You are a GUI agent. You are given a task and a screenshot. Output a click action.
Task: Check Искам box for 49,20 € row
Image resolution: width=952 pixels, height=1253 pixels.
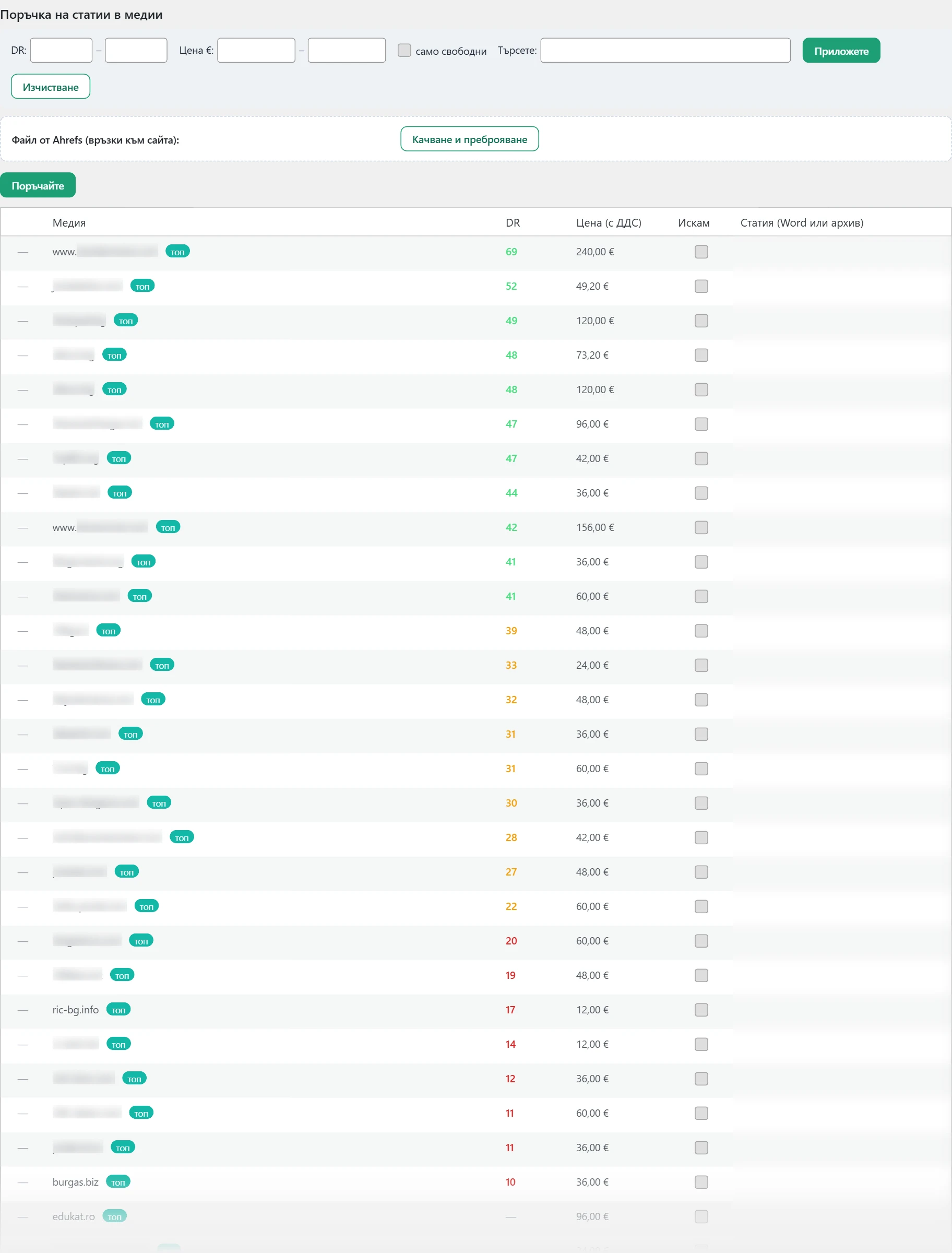pyautogui.click(x=701, y=286)
